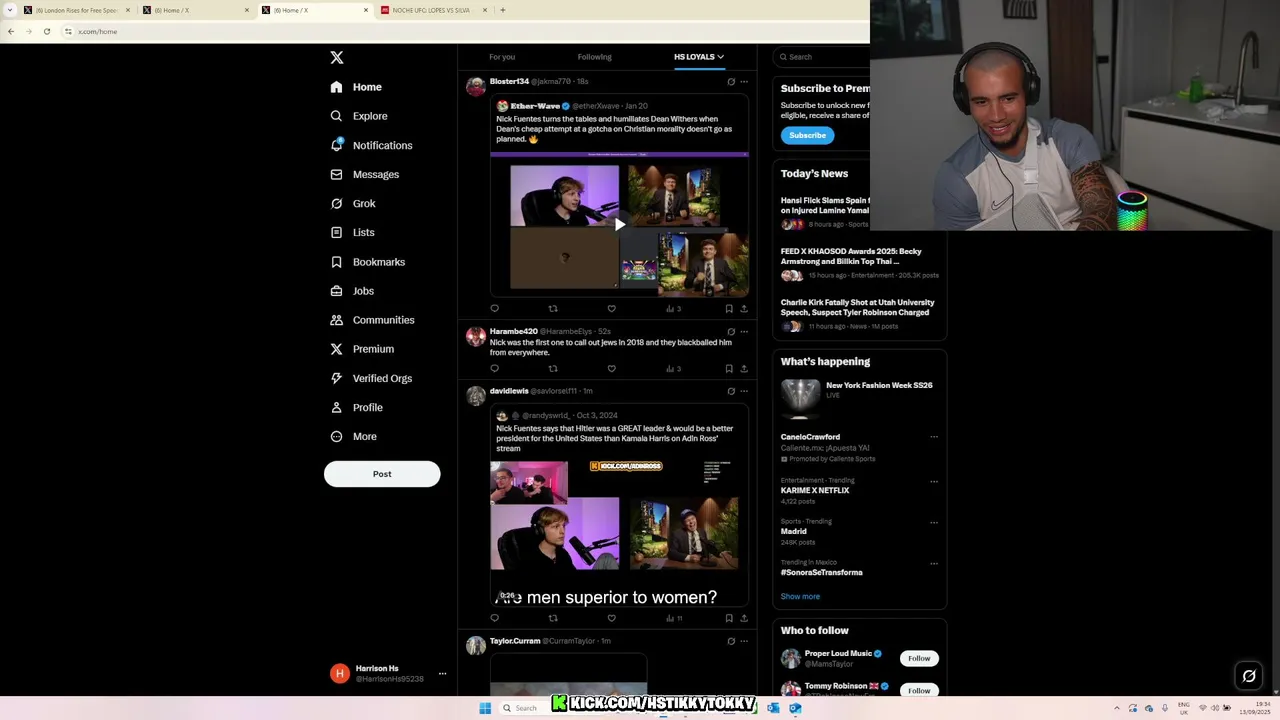Screen dimensions: 1280x720
Task: Click the Post button
Action: [382, 474]
